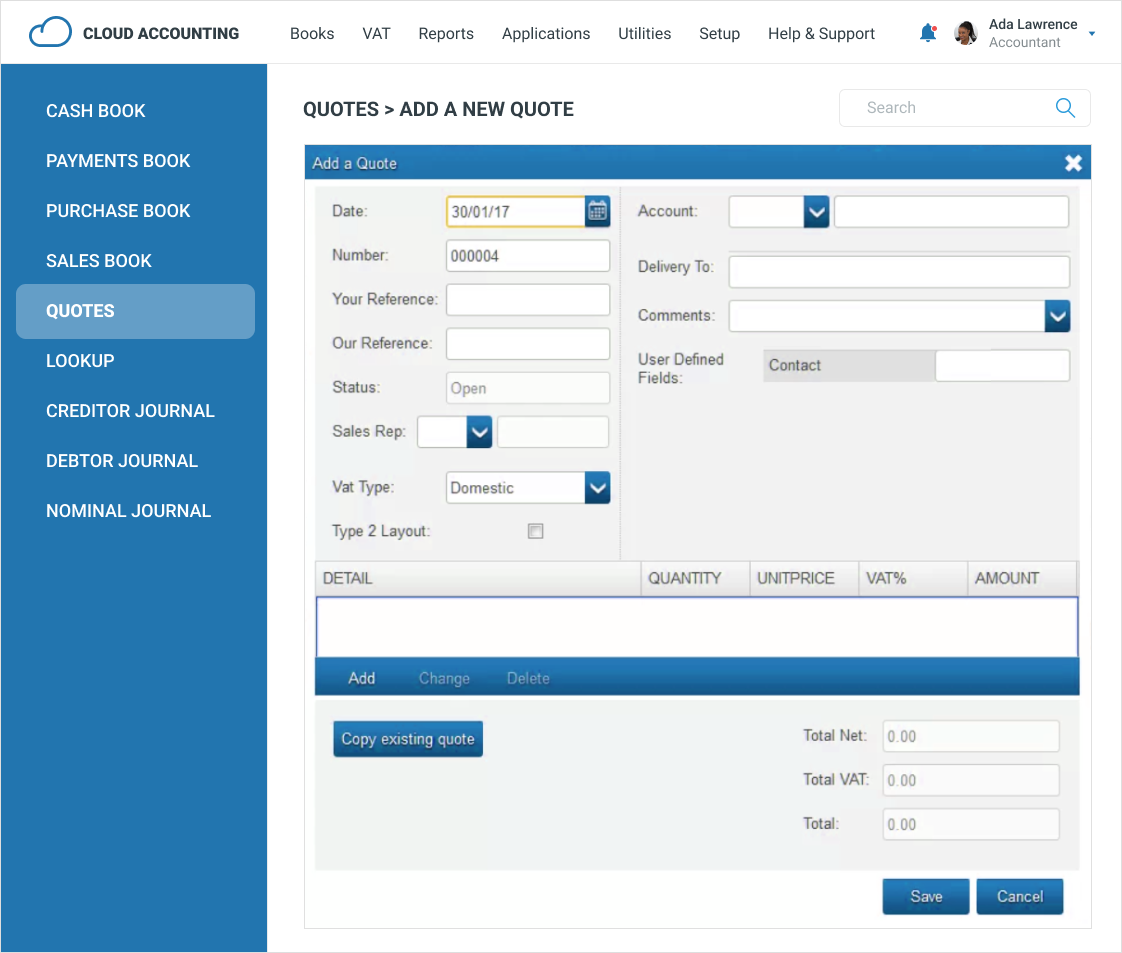This screenshot has height=953, width=1122.
Task: Expand the Vat Type Domestic dropdown
Action: [597, 488]
